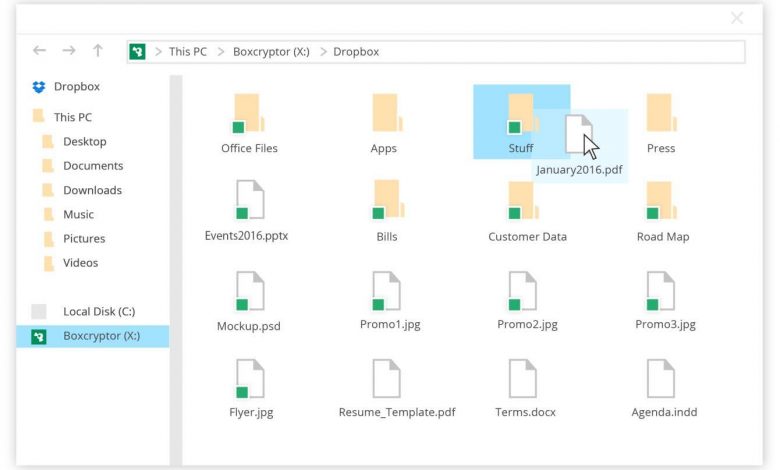Select the Press folder icon

(x=661, y=113)
